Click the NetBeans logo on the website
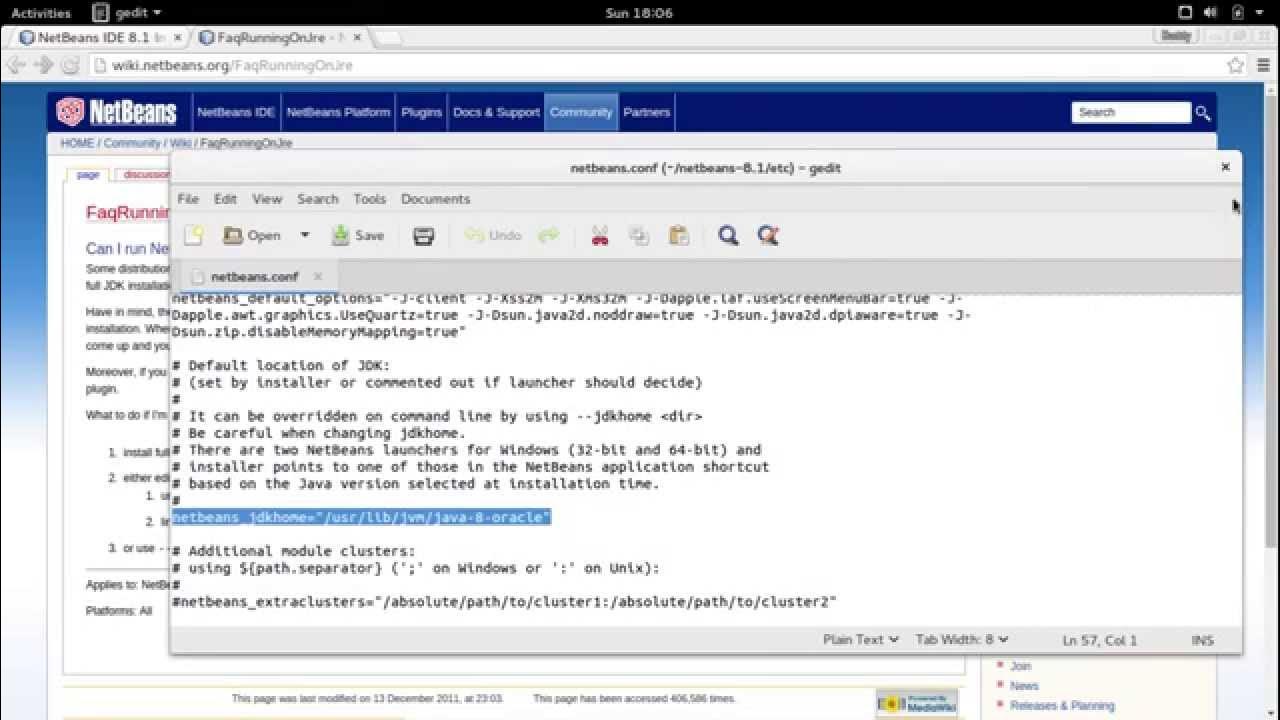This screenshot has height=720, width=1280. (x=116, y=111)
